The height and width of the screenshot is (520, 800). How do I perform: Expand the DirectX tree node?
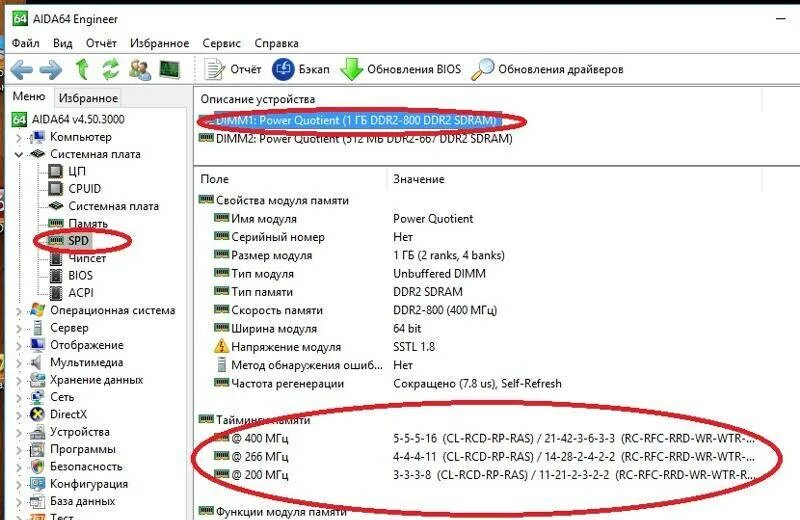point(19,415)
